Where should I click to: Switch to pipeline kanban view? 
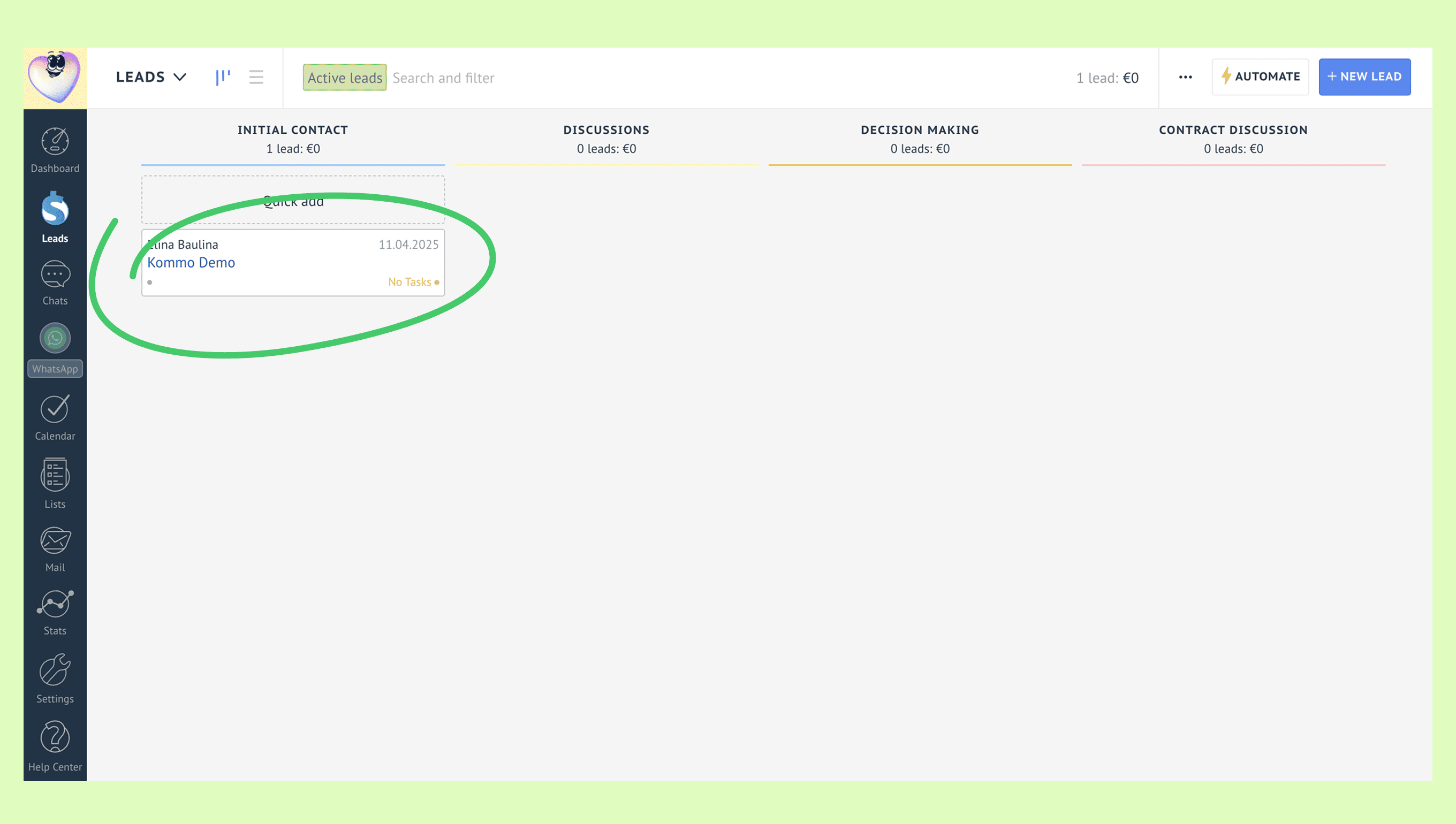223,77
